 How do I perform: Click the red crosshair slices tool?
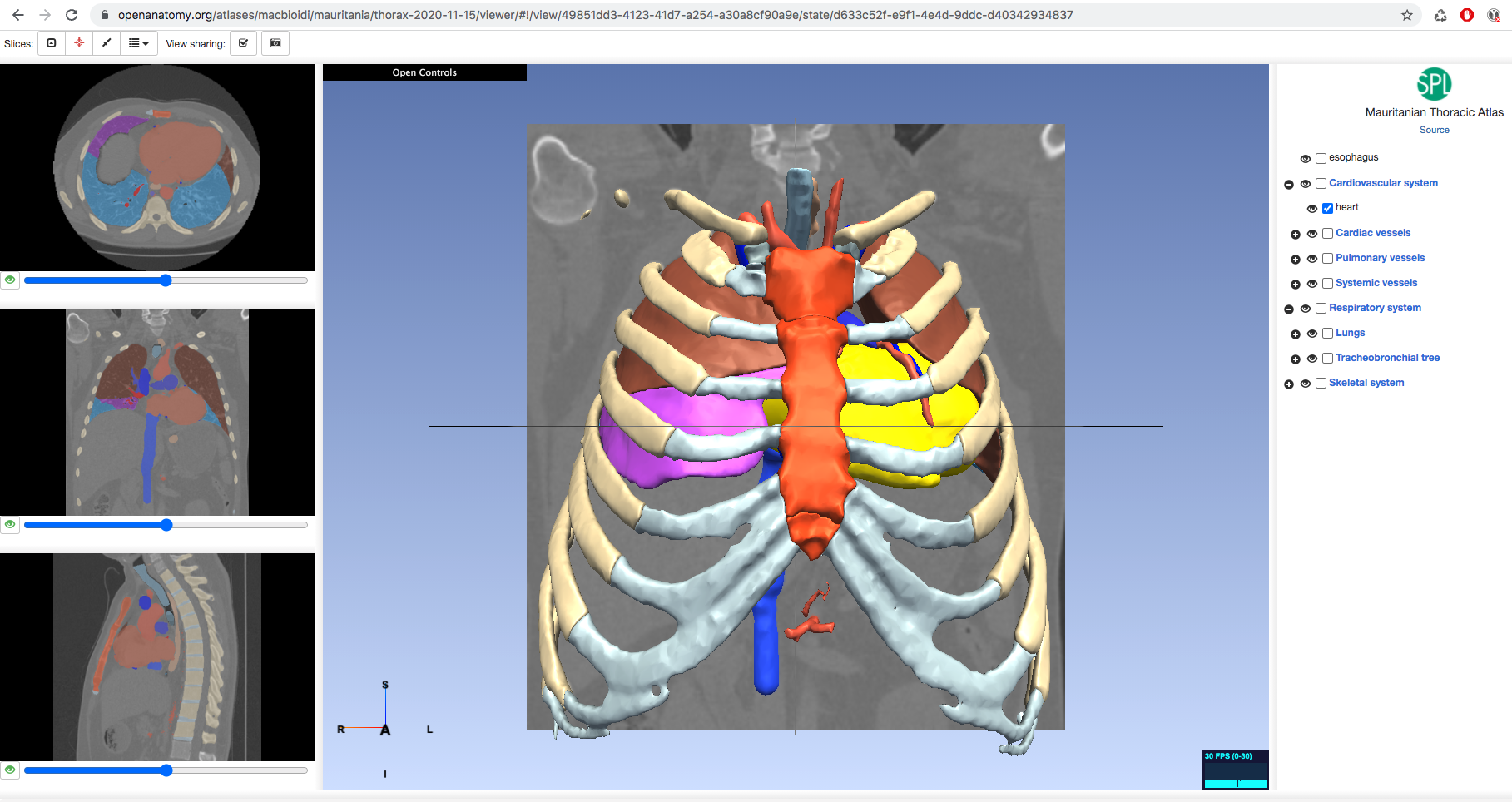[79, 42]
